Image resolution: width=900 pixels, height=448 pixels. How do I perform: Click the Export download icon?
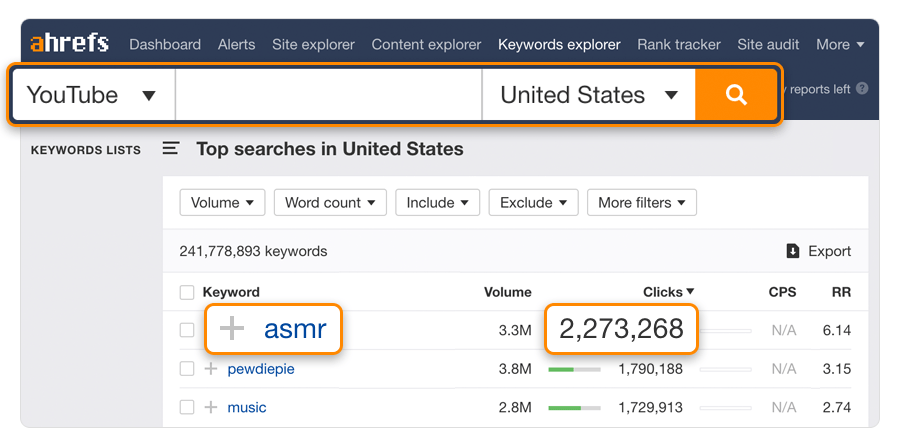click(x=793, y=251)
